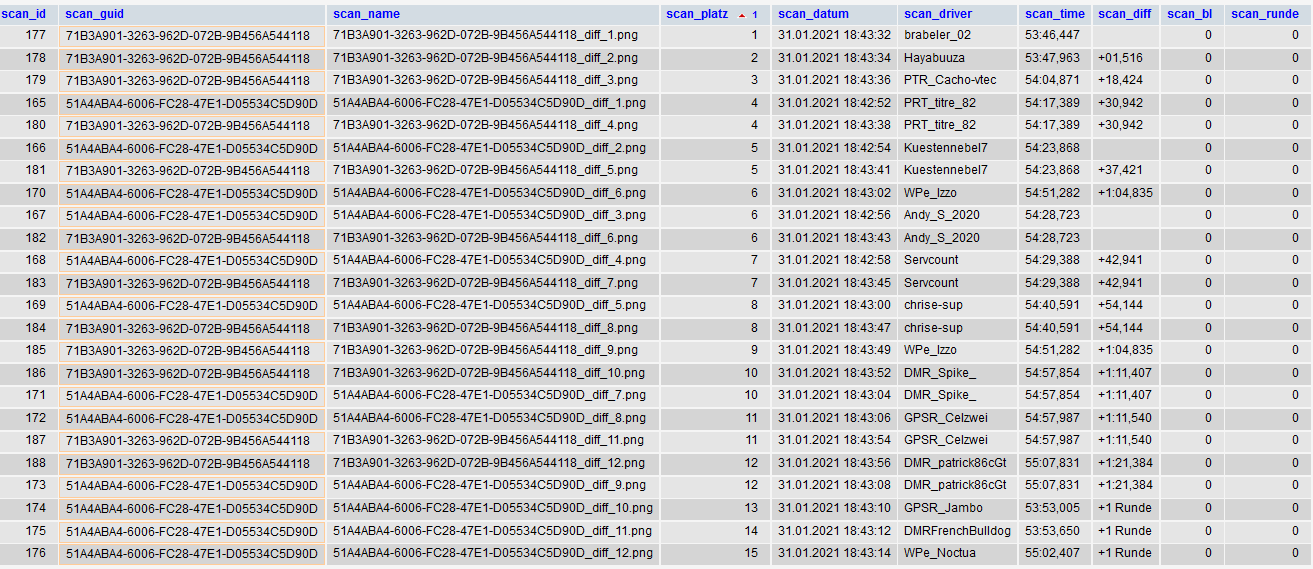The image size is (1313, 569).
Task: Sort by the scan_guid column header
Action: click(93, 14)
